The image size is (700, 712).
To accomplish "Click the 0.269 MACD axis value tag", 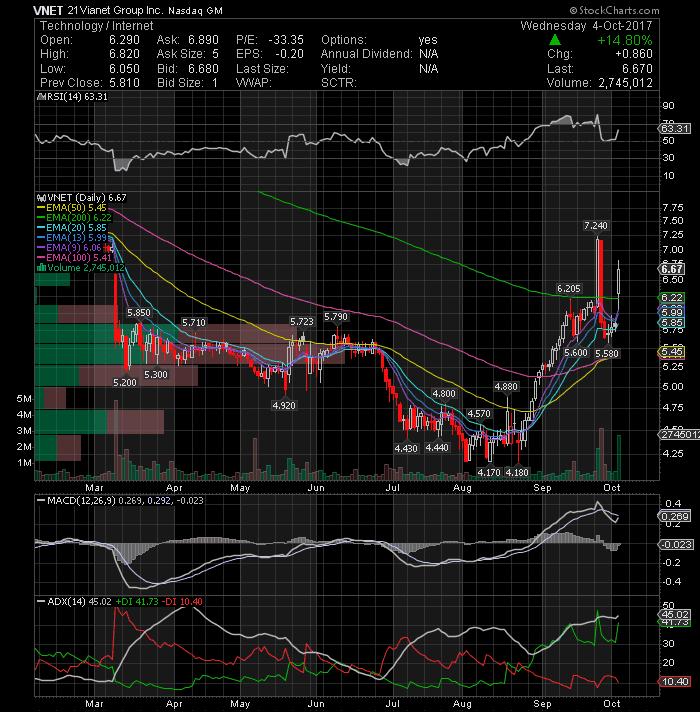I will click(674, 517).
